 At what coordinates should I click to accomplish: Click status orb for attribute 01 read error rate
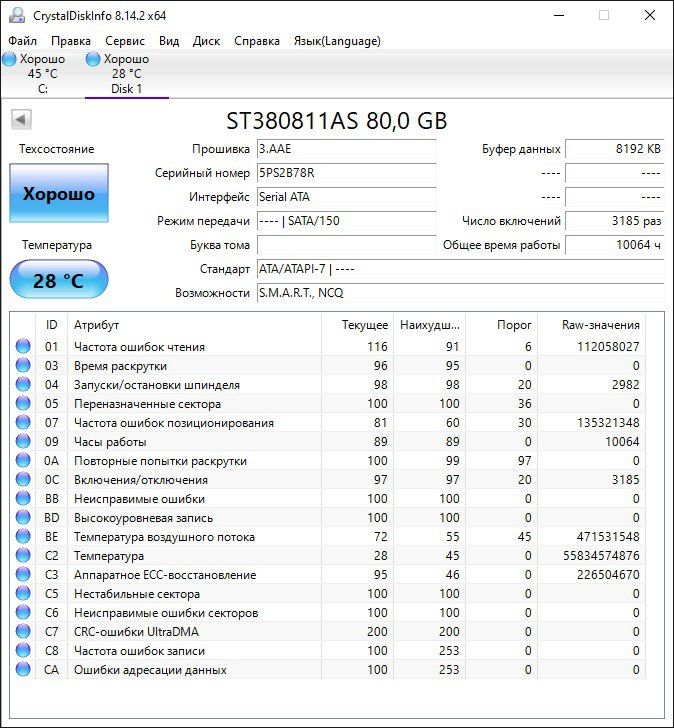[x=23, y=346]
